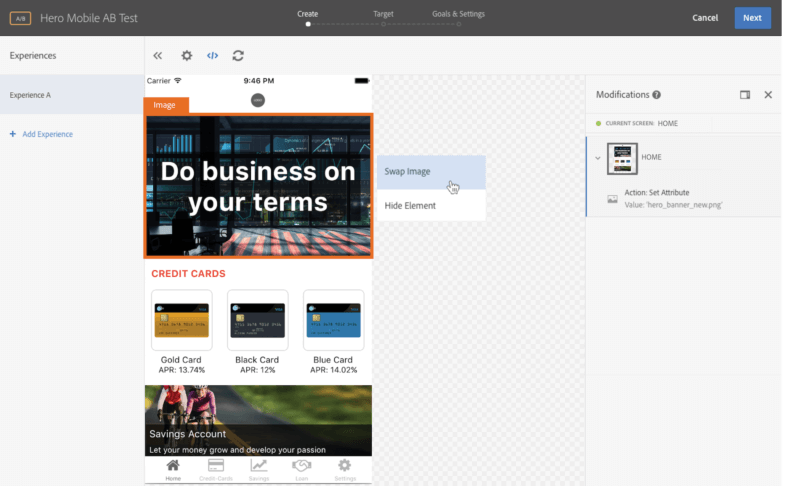Click the refresh icon in the toolbar

238,56
